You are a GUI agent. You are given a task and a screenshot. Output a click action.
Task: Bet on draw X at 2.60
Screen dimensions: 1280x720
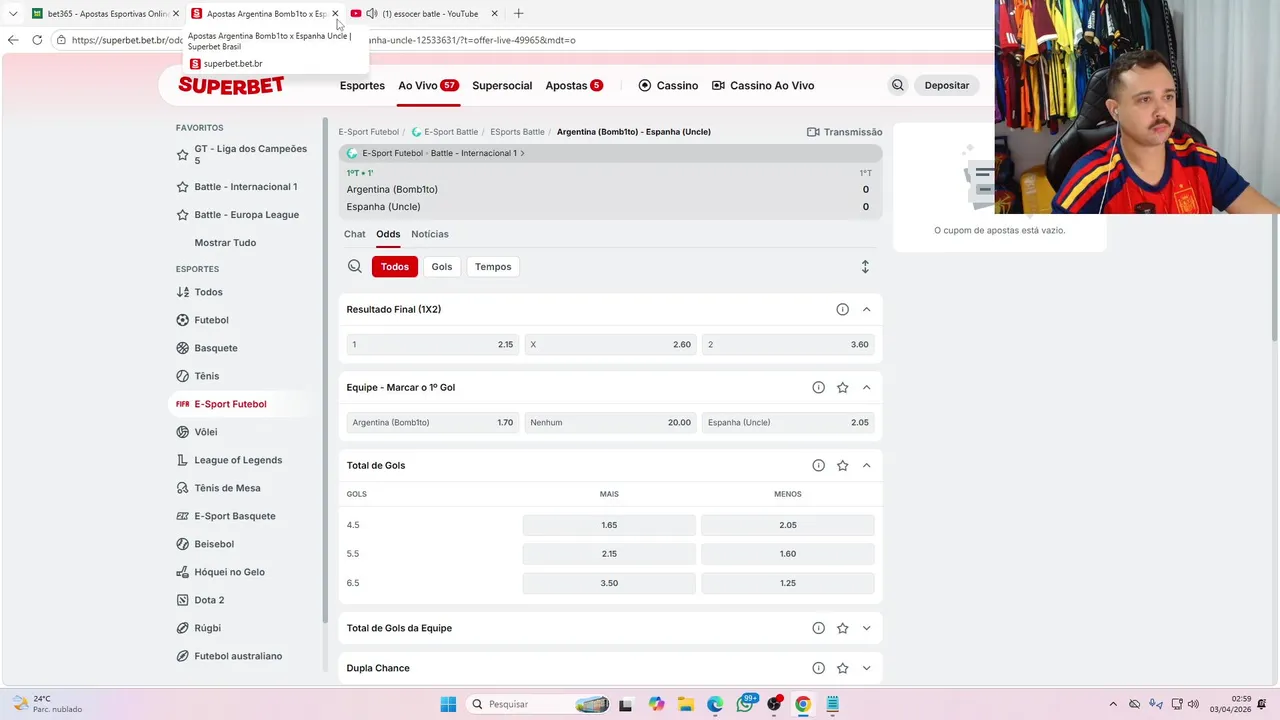tap(610, 344)
